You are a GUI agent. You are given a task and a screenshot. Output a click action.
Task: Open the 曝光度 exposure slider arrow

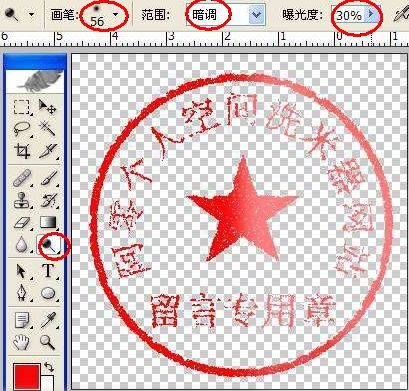point(371,15)
